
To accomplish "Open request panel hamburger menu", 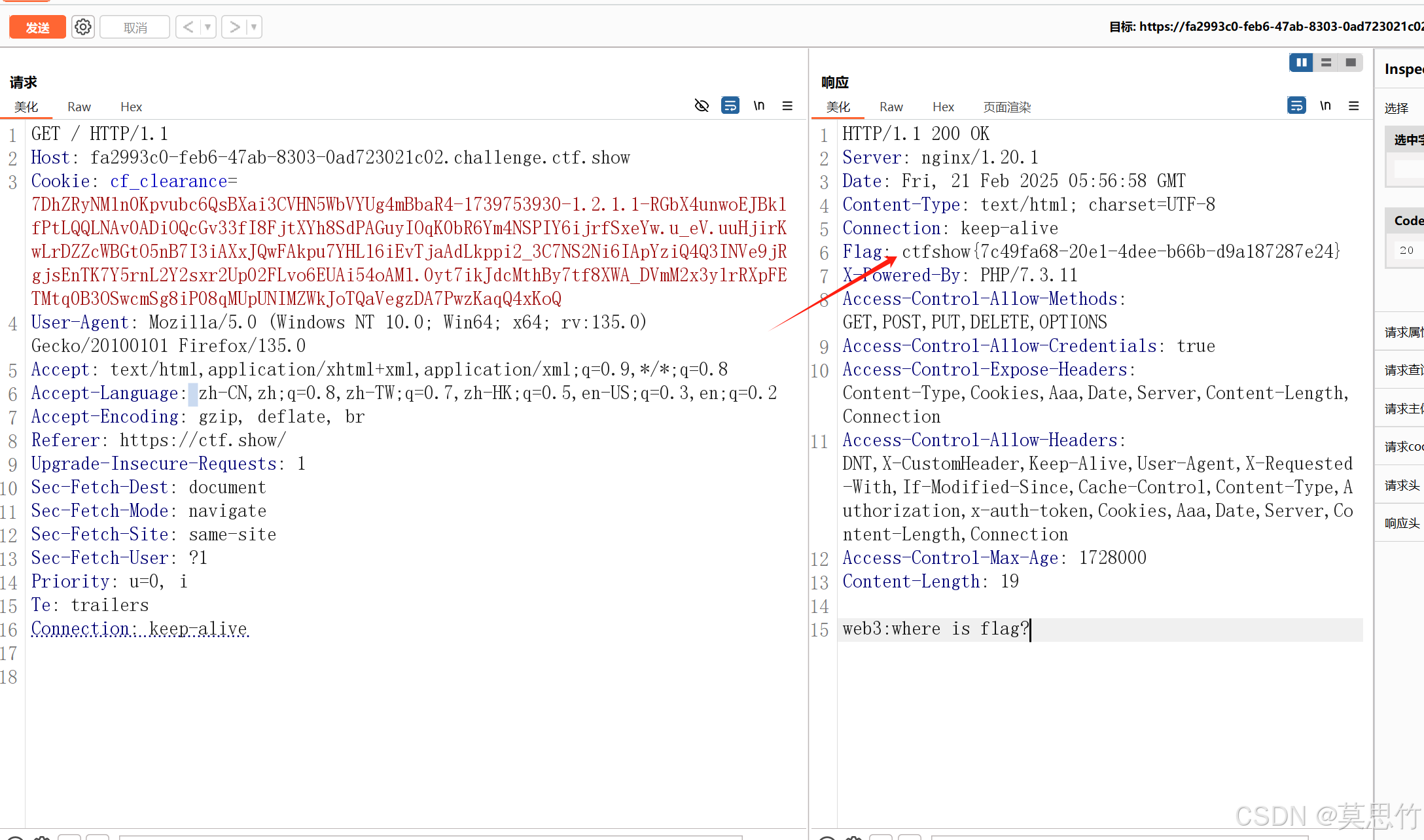I will (787, 105).
